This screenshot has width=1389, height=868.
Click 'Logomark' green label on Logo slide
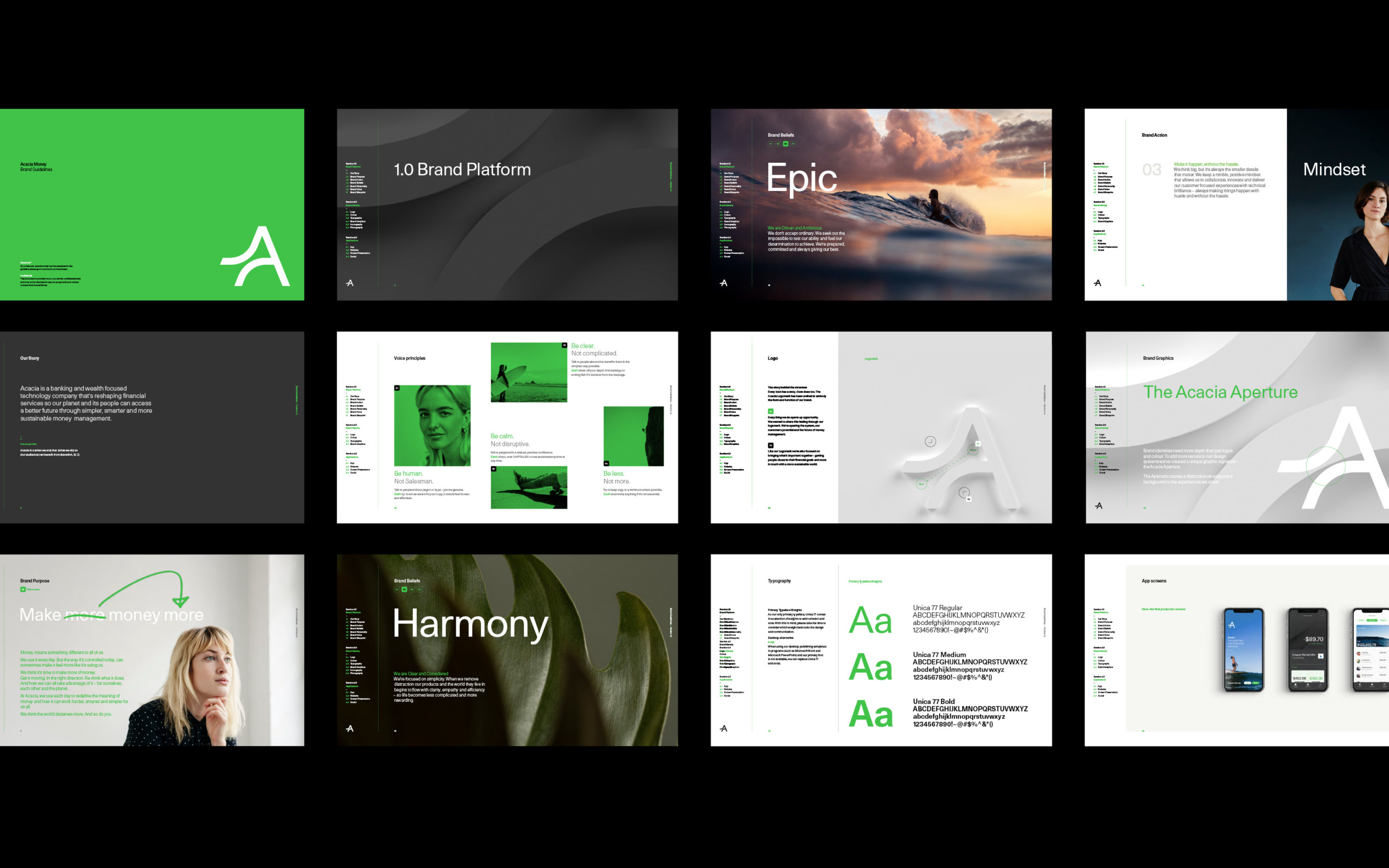pos(871,359)
